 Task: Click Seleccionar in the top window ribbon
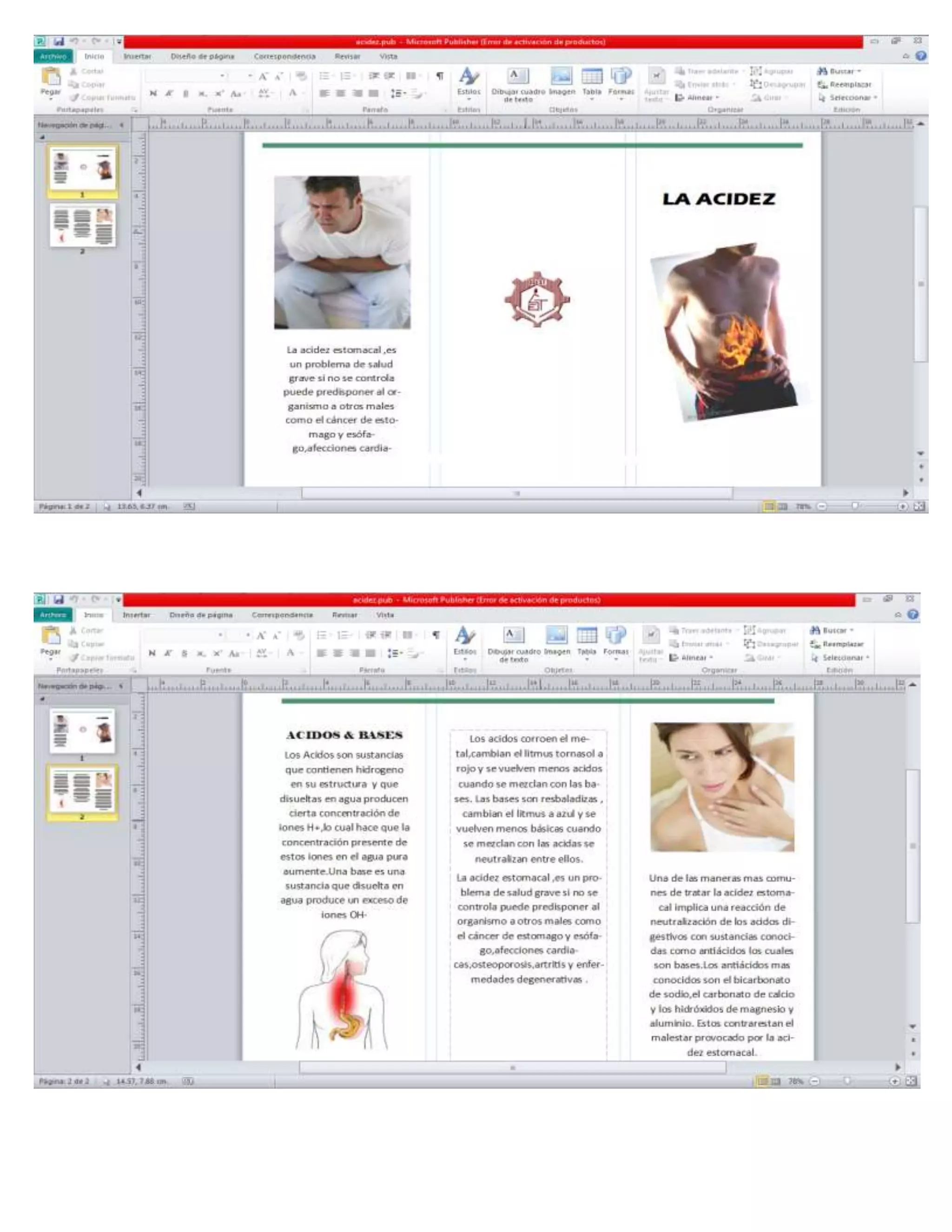(x=848, y=98)
